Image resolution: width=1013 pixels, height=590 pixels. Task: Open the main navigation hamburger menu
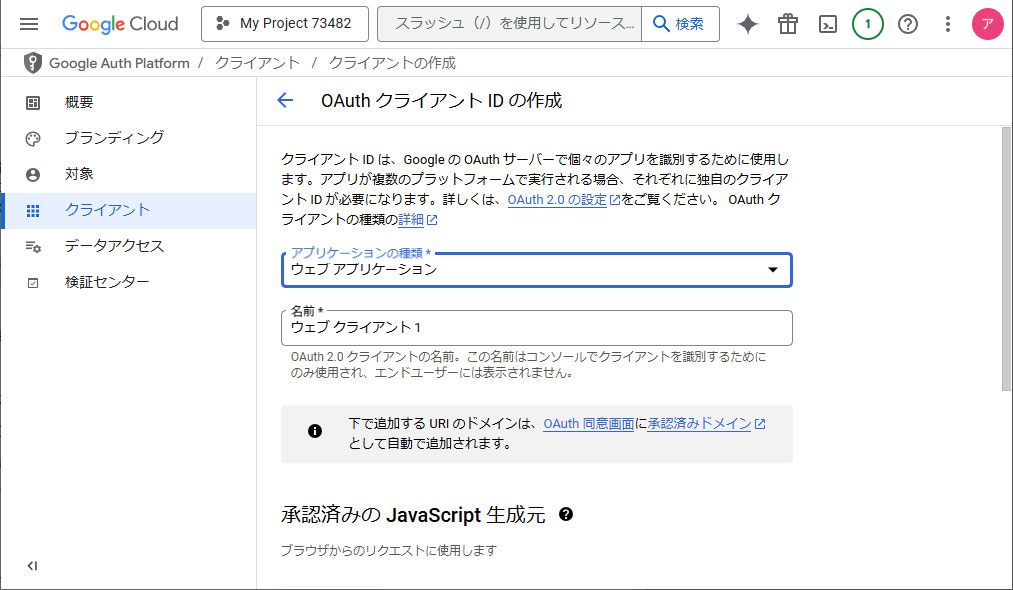coord(29,24)
